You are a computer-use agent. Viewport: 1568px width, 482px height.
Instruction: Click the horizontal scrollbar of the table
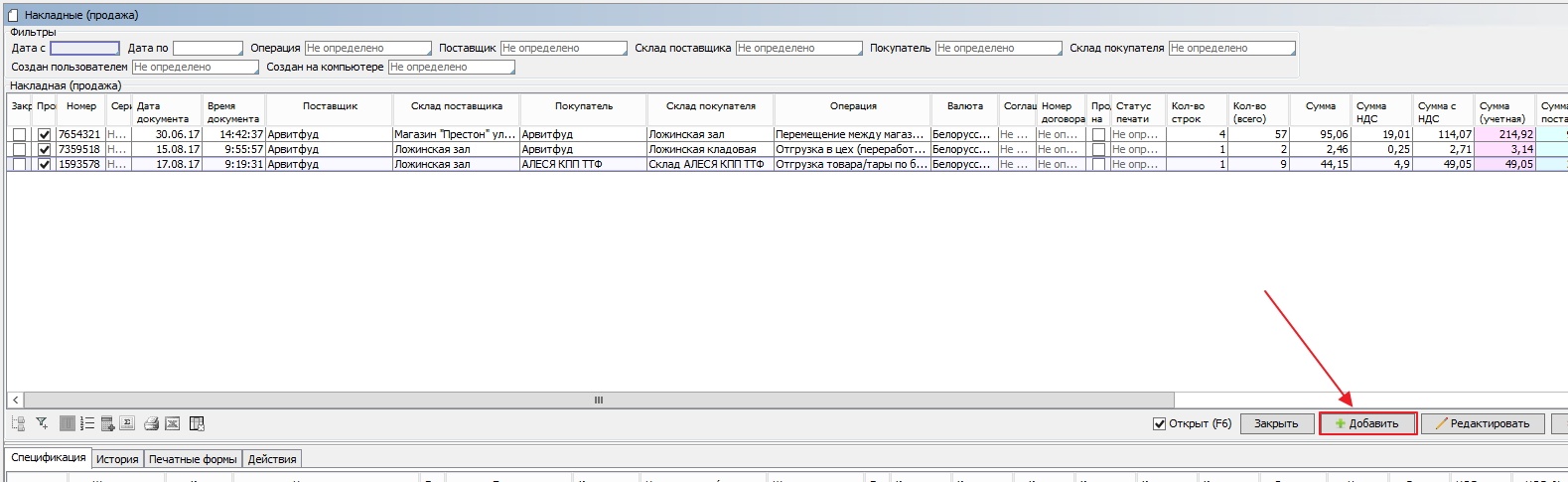pyautogui.click(x=598, y=400)
